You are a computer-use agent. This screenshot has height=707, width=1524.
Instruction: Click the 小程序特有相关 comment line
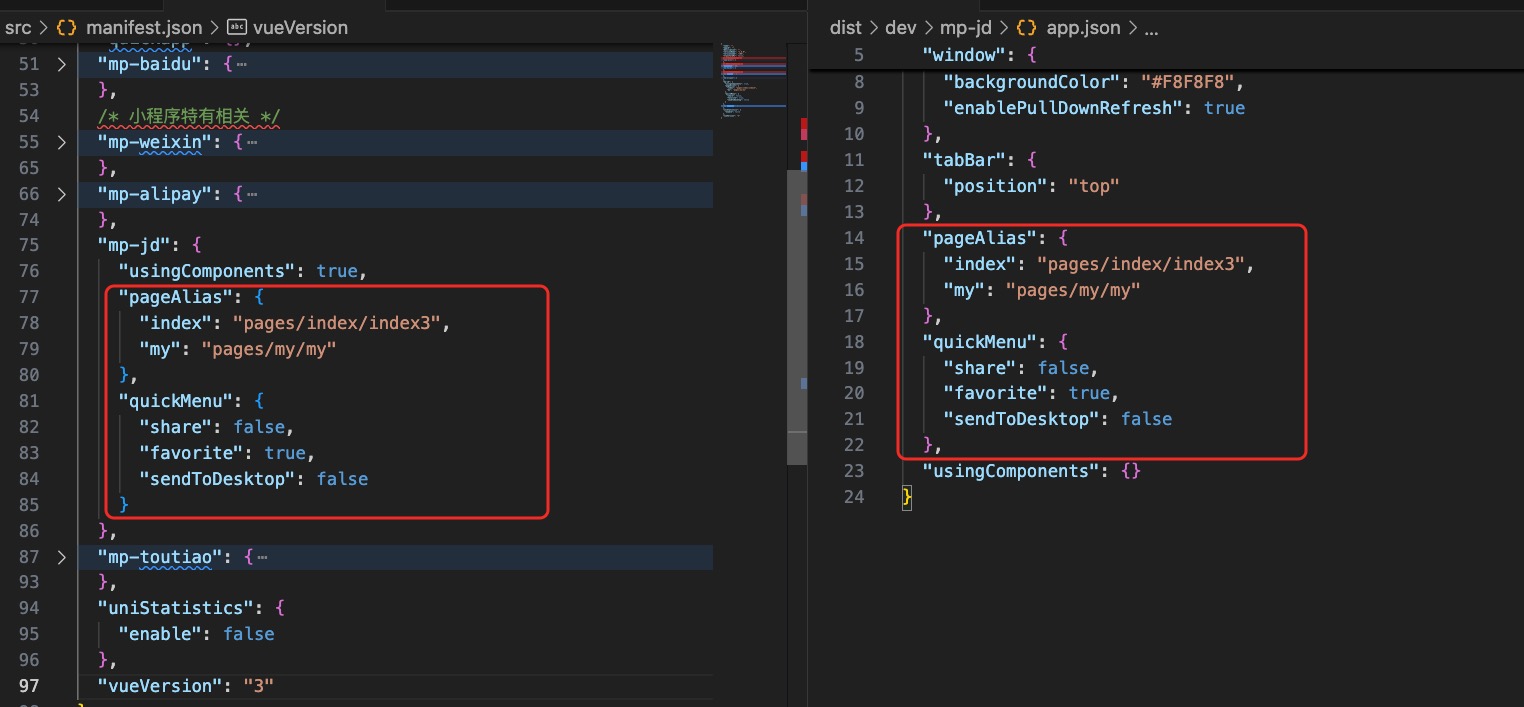pos(189,116)
